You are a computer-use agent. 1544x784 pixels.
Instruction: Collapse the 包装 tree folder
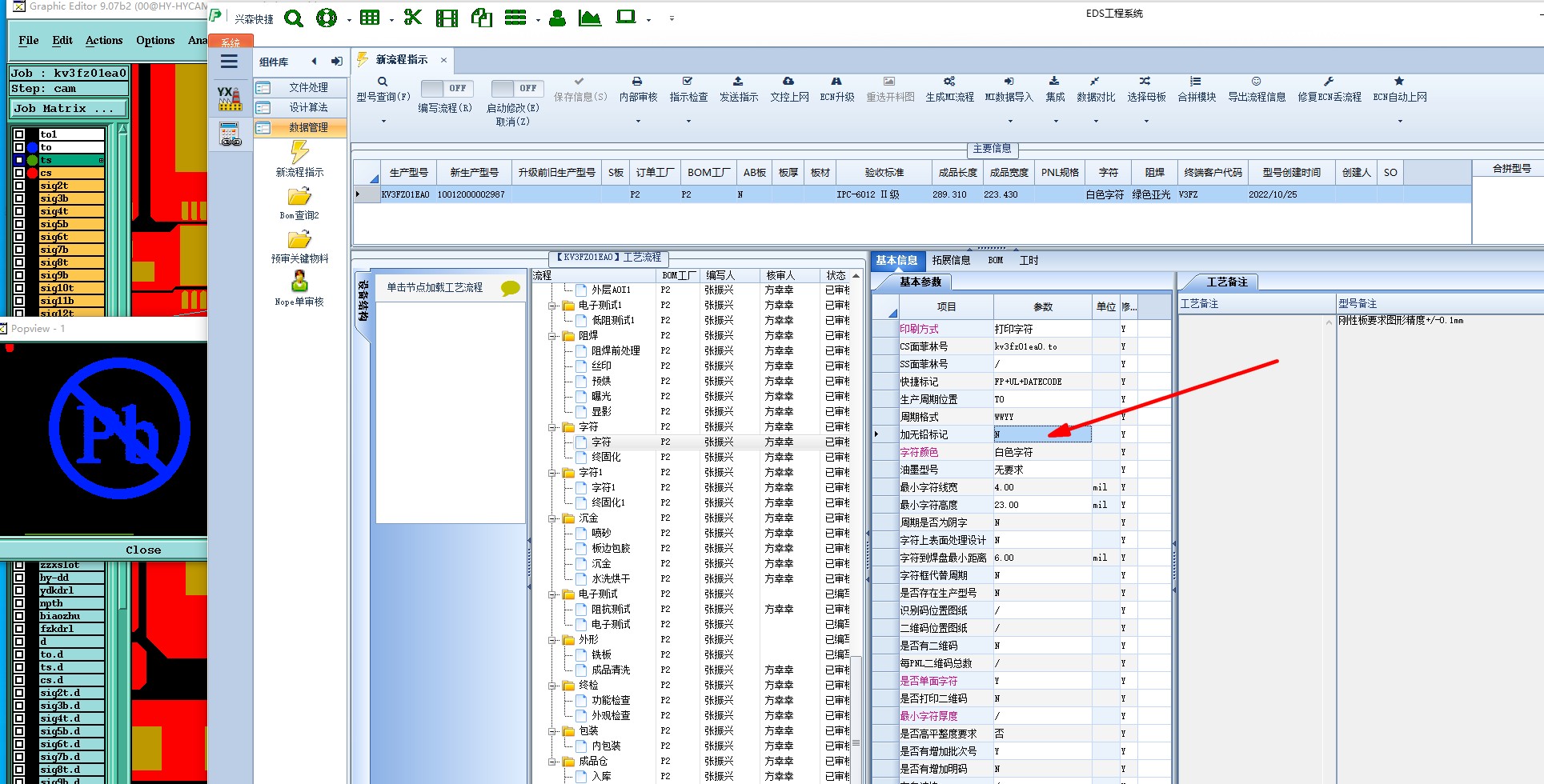pyautogui.click(x=551, y=731)
